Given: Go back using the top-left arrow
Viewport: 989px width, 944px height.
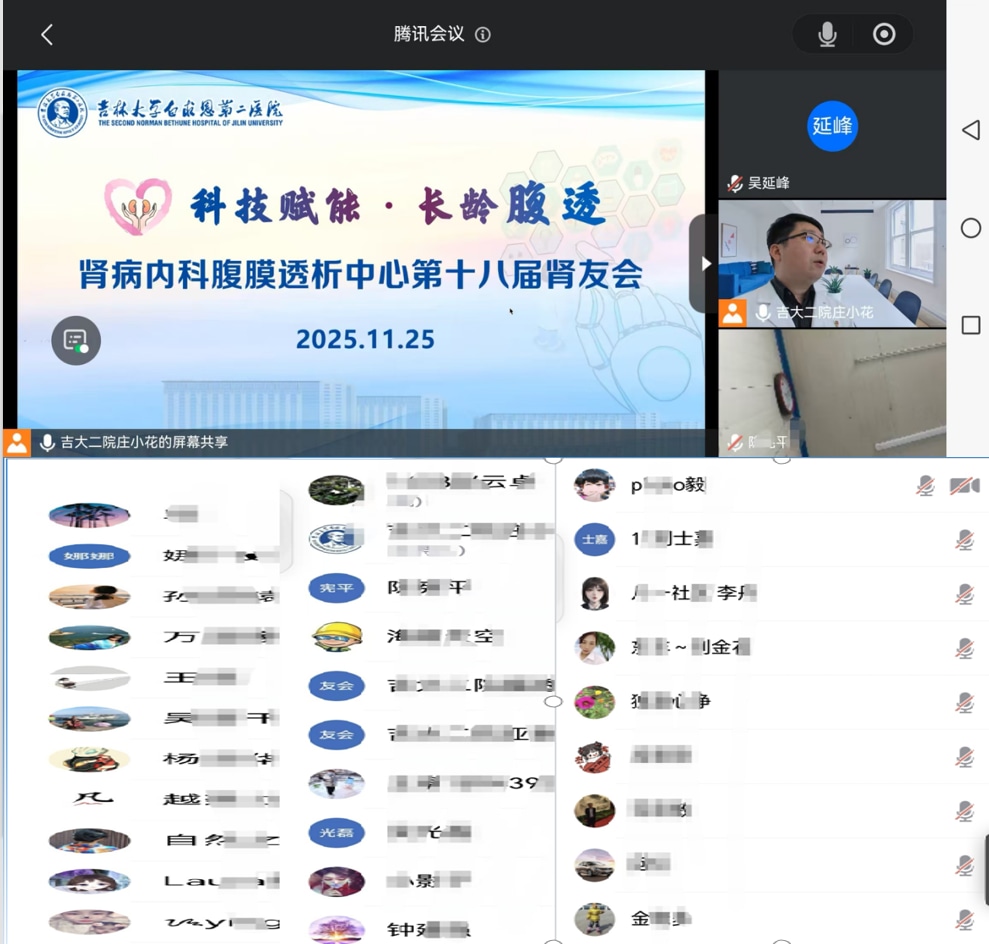Looking at the screenshot, I should [46, 35].
